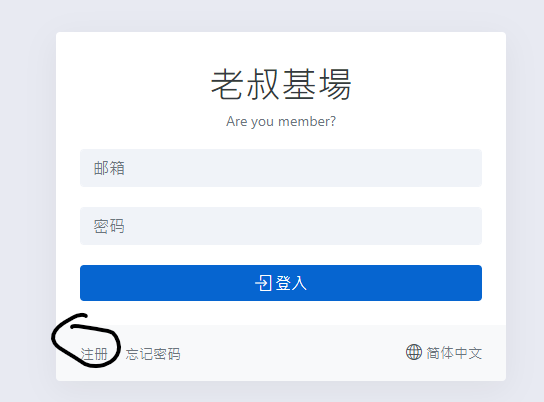Reset the password via the 忘记密码 link

tap(153, 354)
